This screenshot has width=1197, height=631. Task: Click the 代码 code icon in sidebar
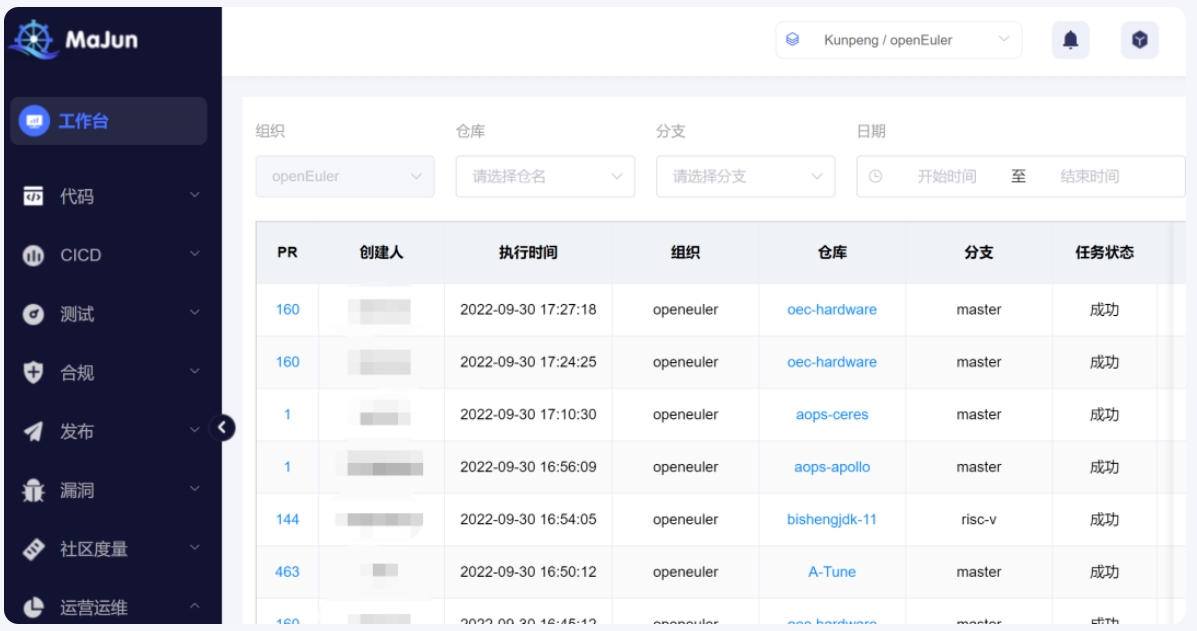(33, 197)
